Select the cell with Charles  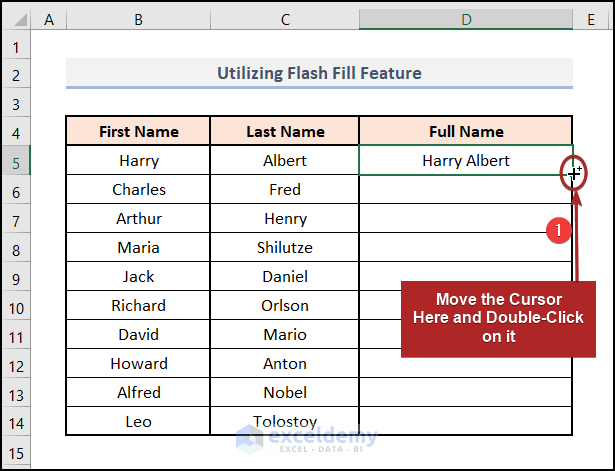click(138, 190)
